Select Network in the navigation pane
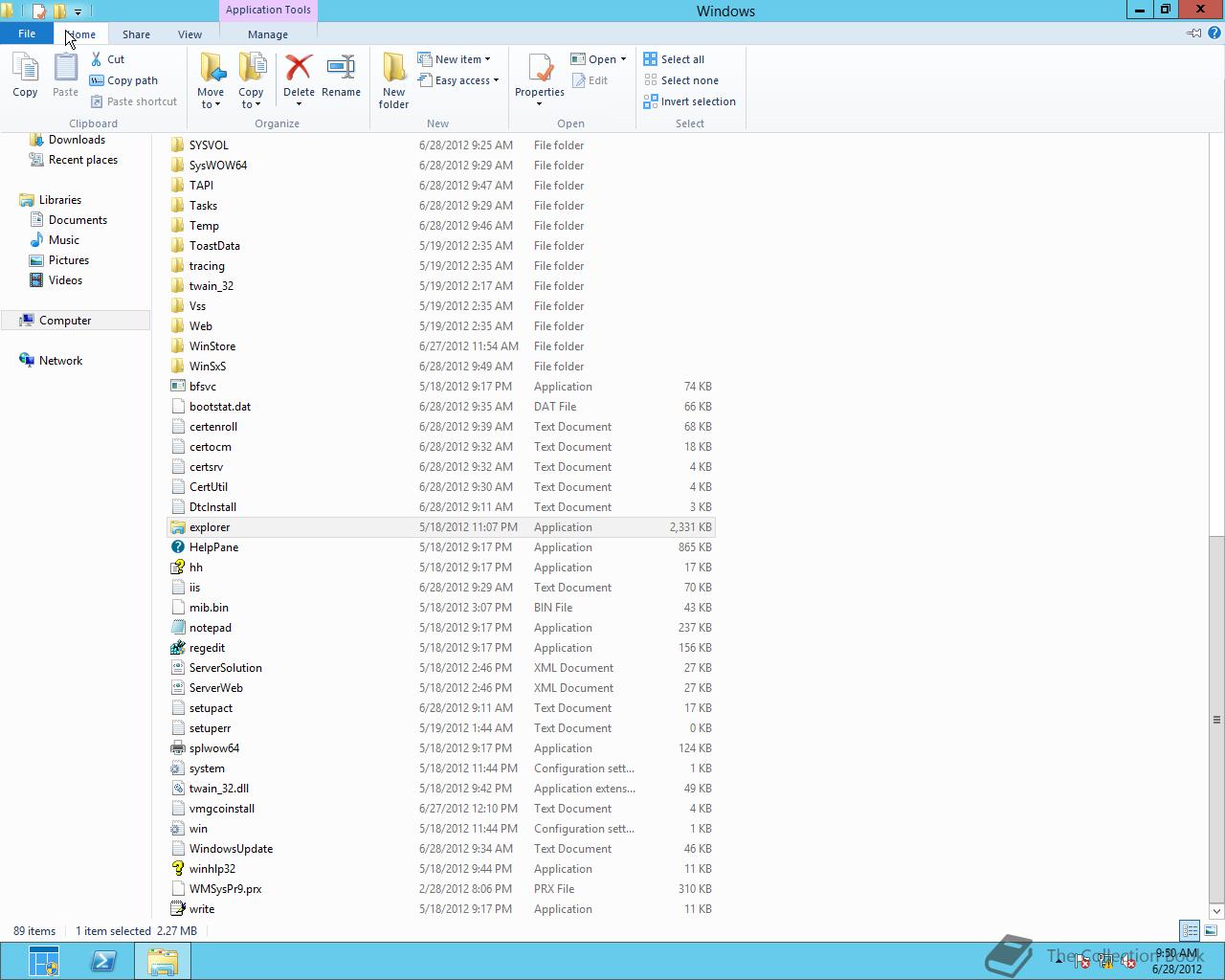Viewport: 1225px width, 980px height. [60, 361]
